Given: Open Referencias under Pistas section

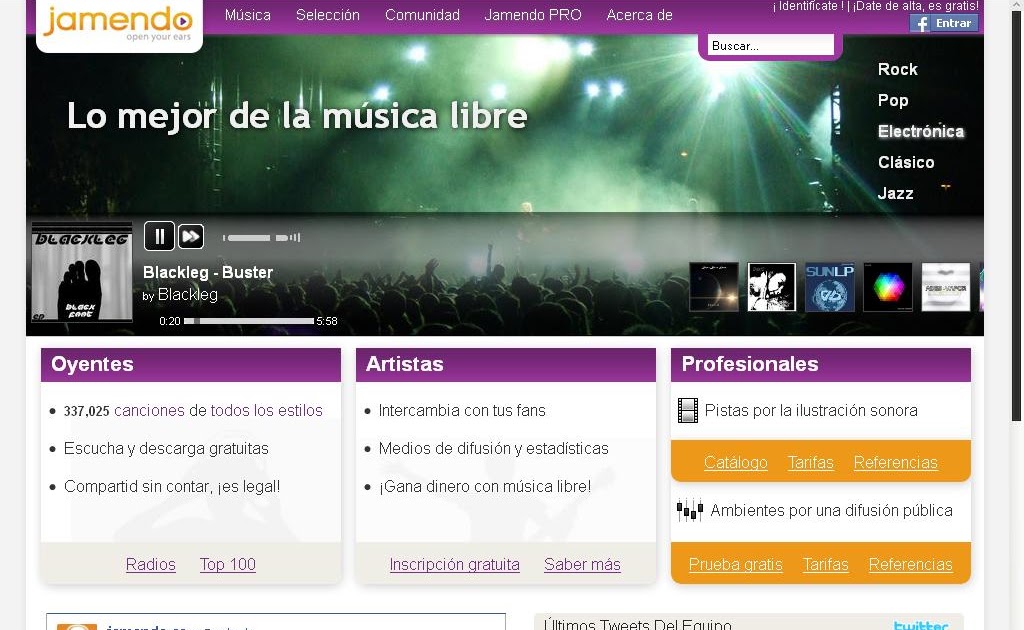Looking at the screenshot, I should point(895,462).
